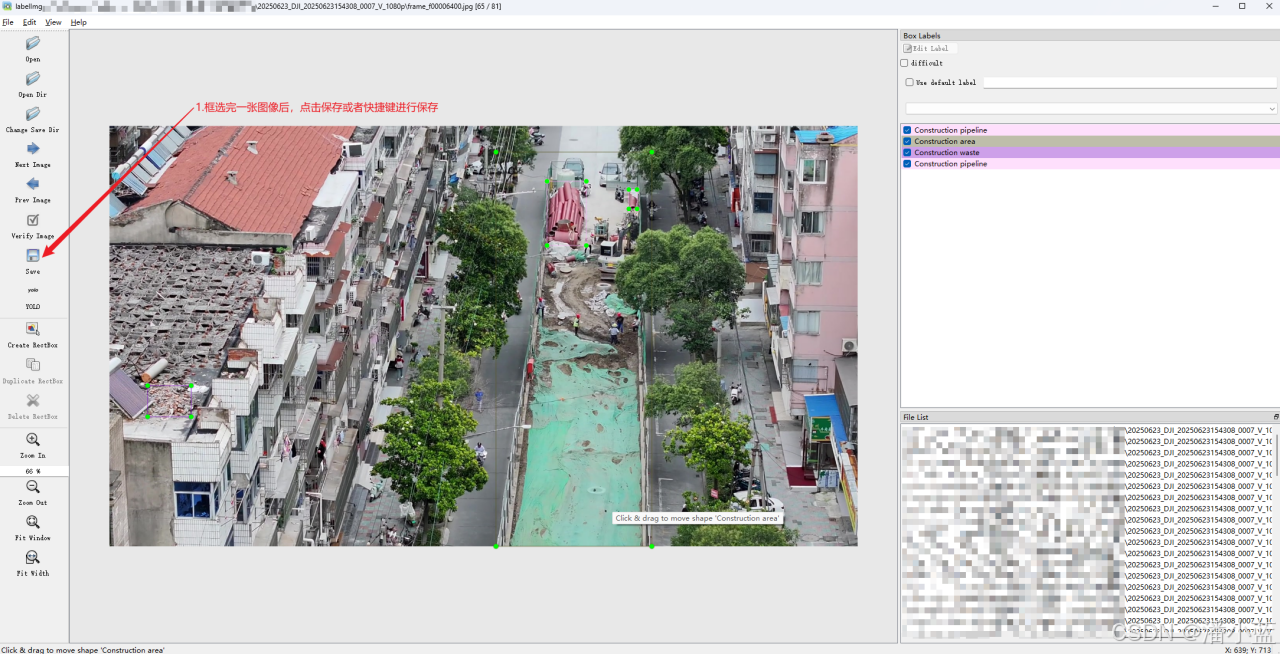The image size is (1280, 654).
Task: Click the Delete RectBox tool
Action: (33, 405)
